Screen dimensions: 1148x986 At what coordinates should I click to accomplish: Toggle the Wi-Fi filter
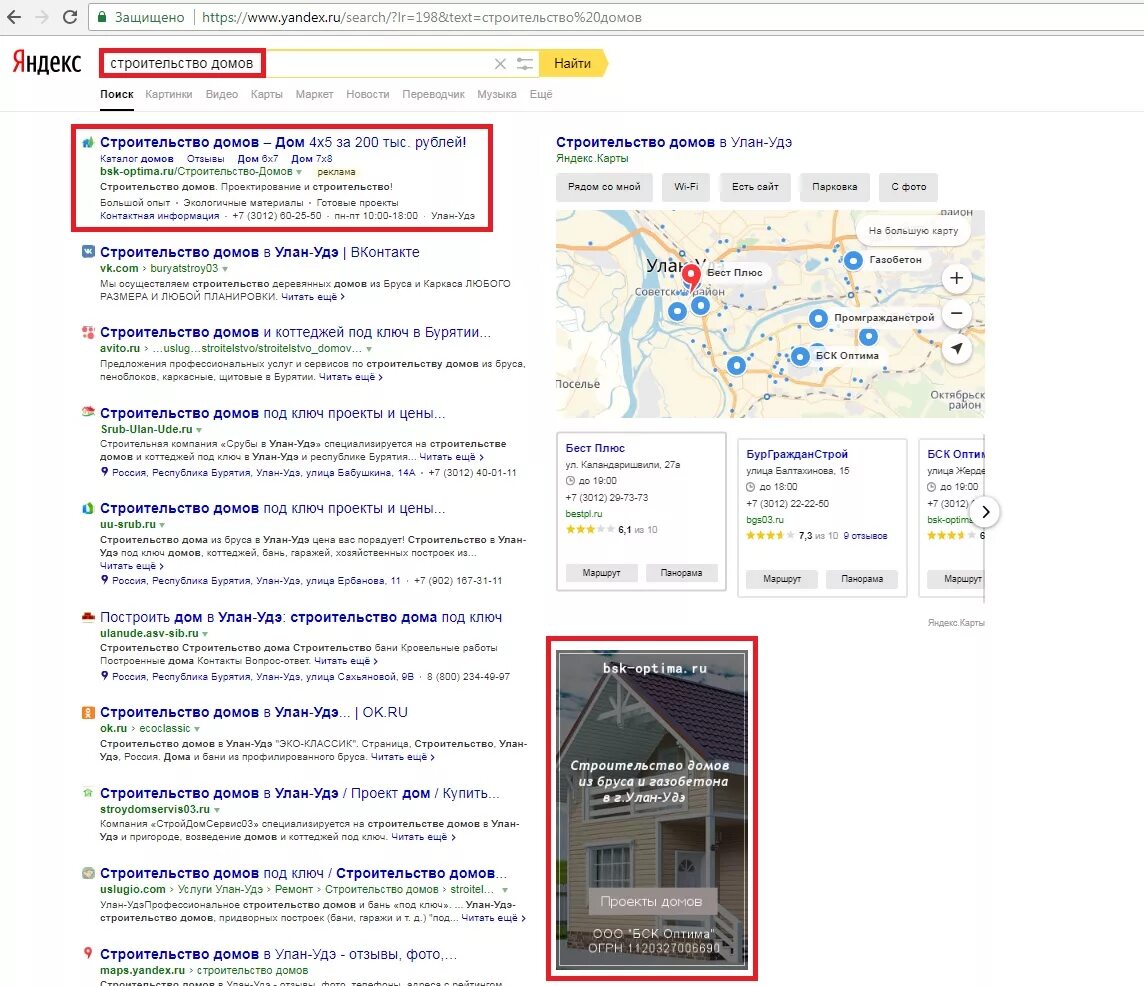click(686, 187)
